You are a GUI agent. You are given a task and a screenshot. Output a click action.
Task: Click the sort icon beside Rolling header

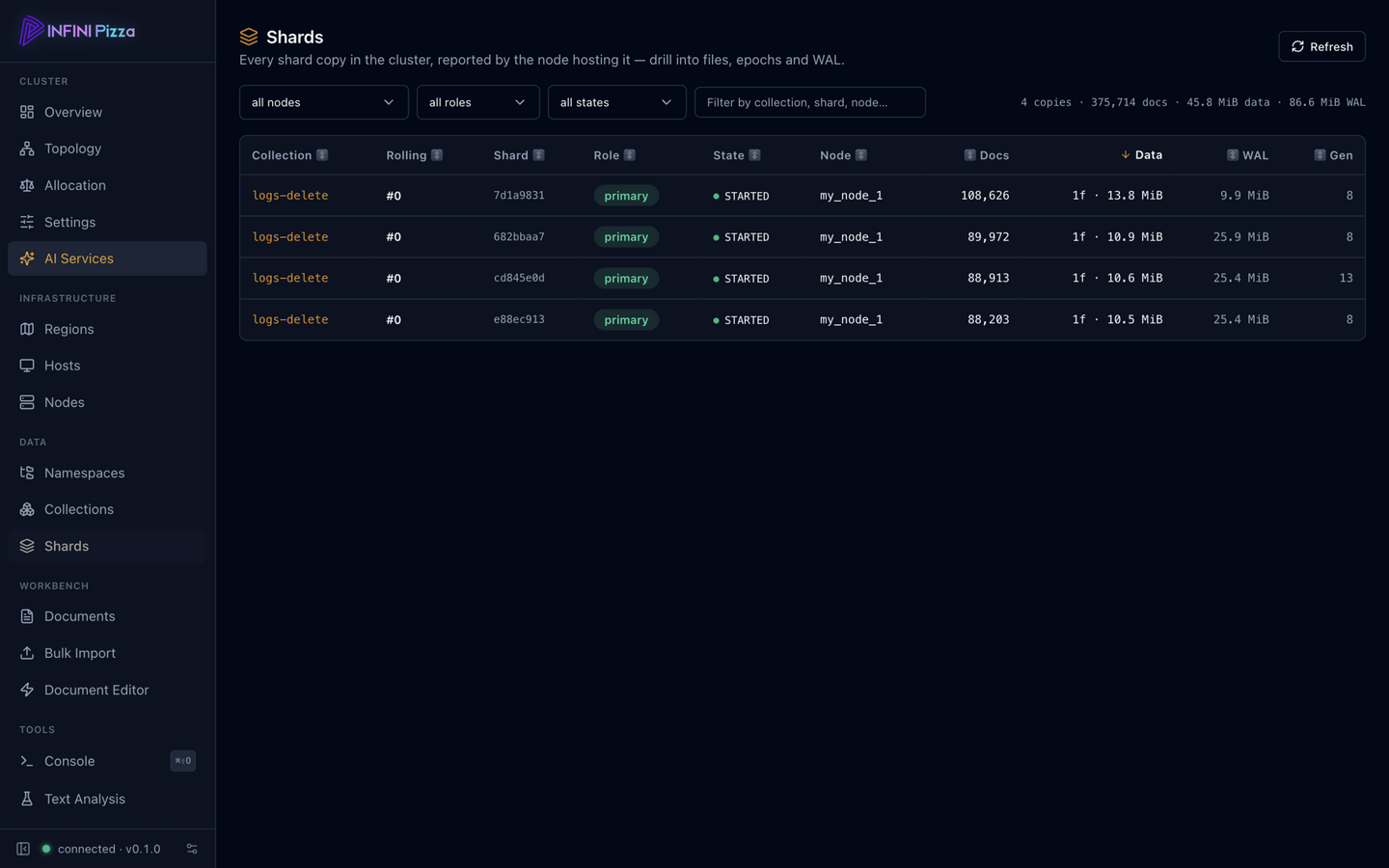(437, 155)
